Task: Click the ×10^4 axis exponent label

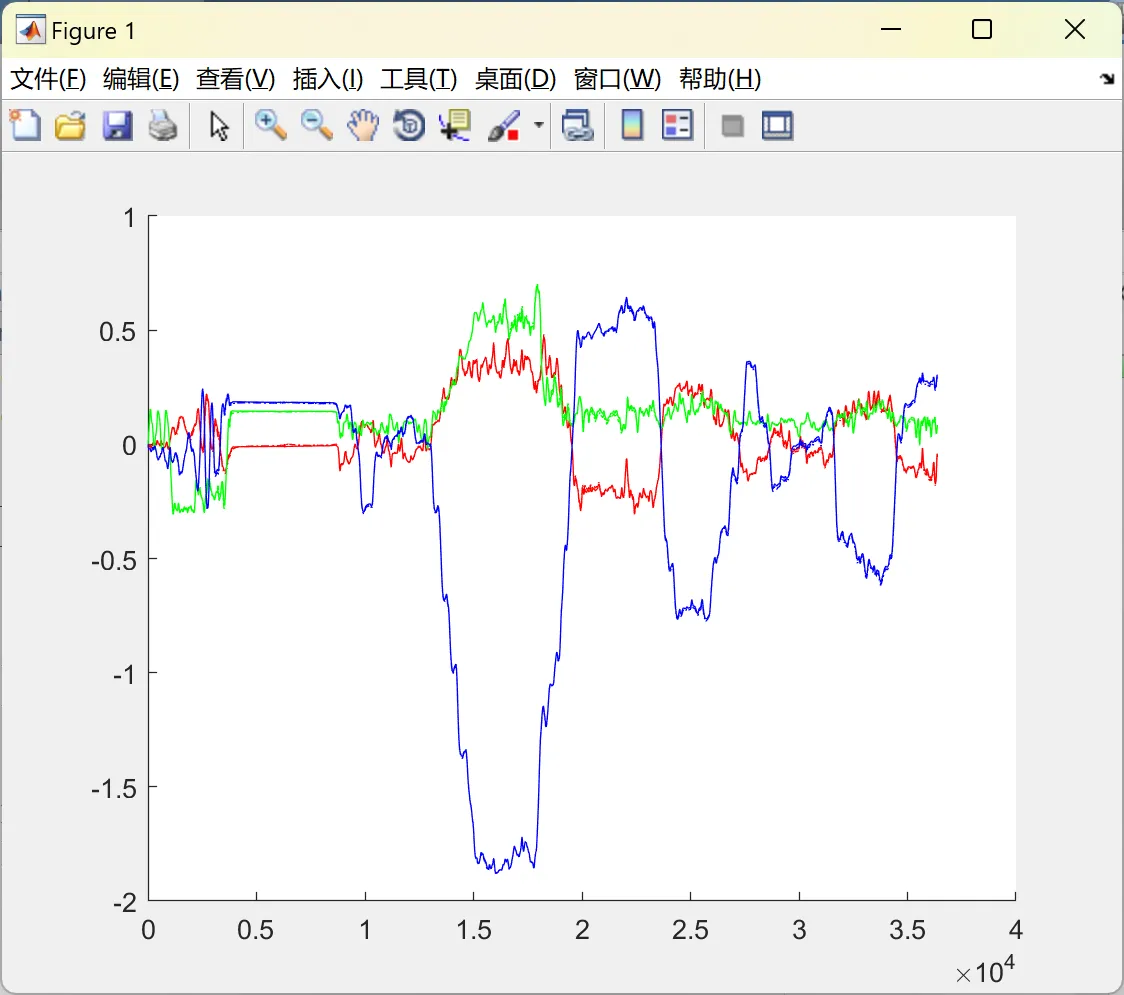Action: click(x=985, y=971)
